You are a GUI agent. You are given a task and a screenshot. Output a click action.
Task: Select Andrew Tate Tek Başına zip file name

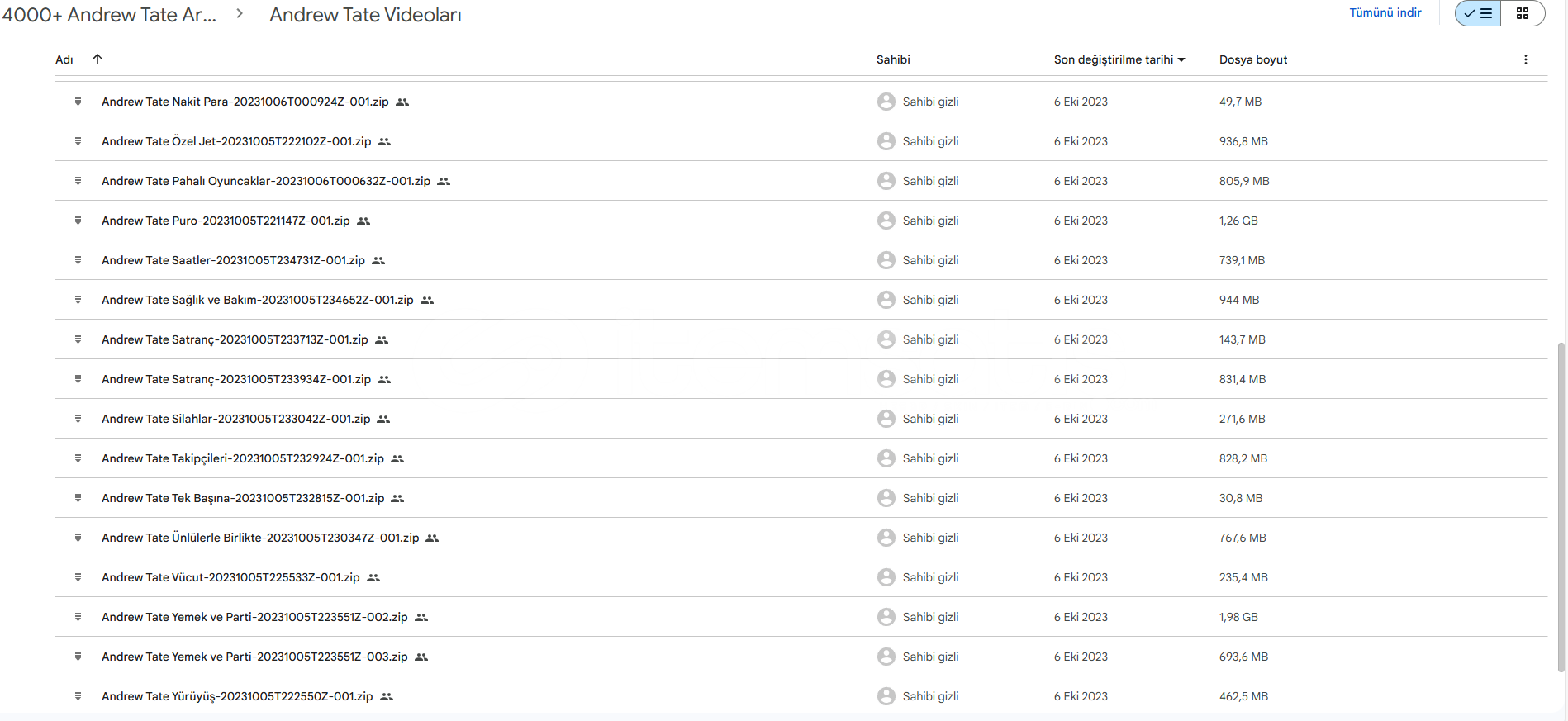coord(243,498)
